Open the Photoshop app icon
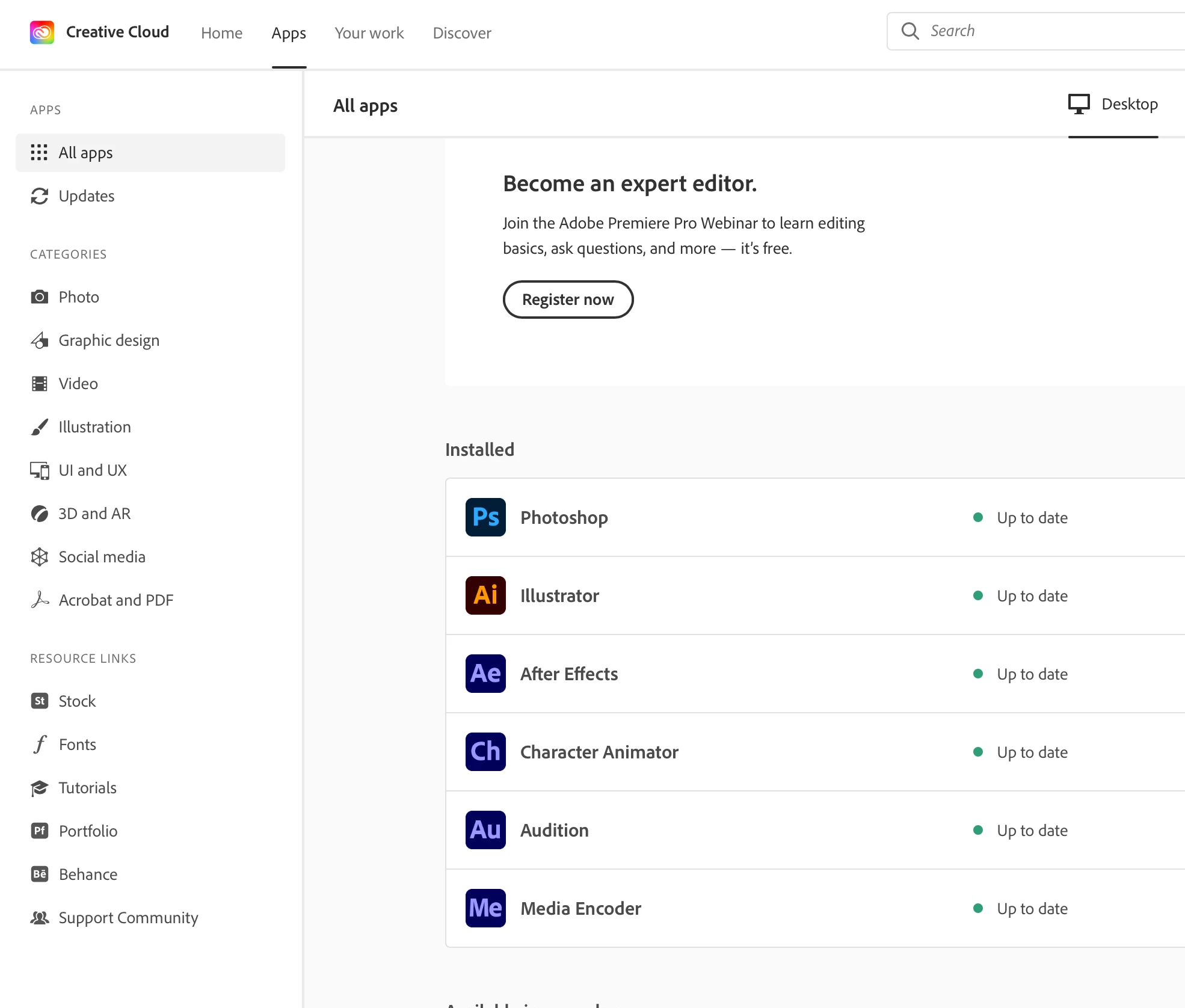Viewport: 1185px width, 1008px height. pos(485,517)
